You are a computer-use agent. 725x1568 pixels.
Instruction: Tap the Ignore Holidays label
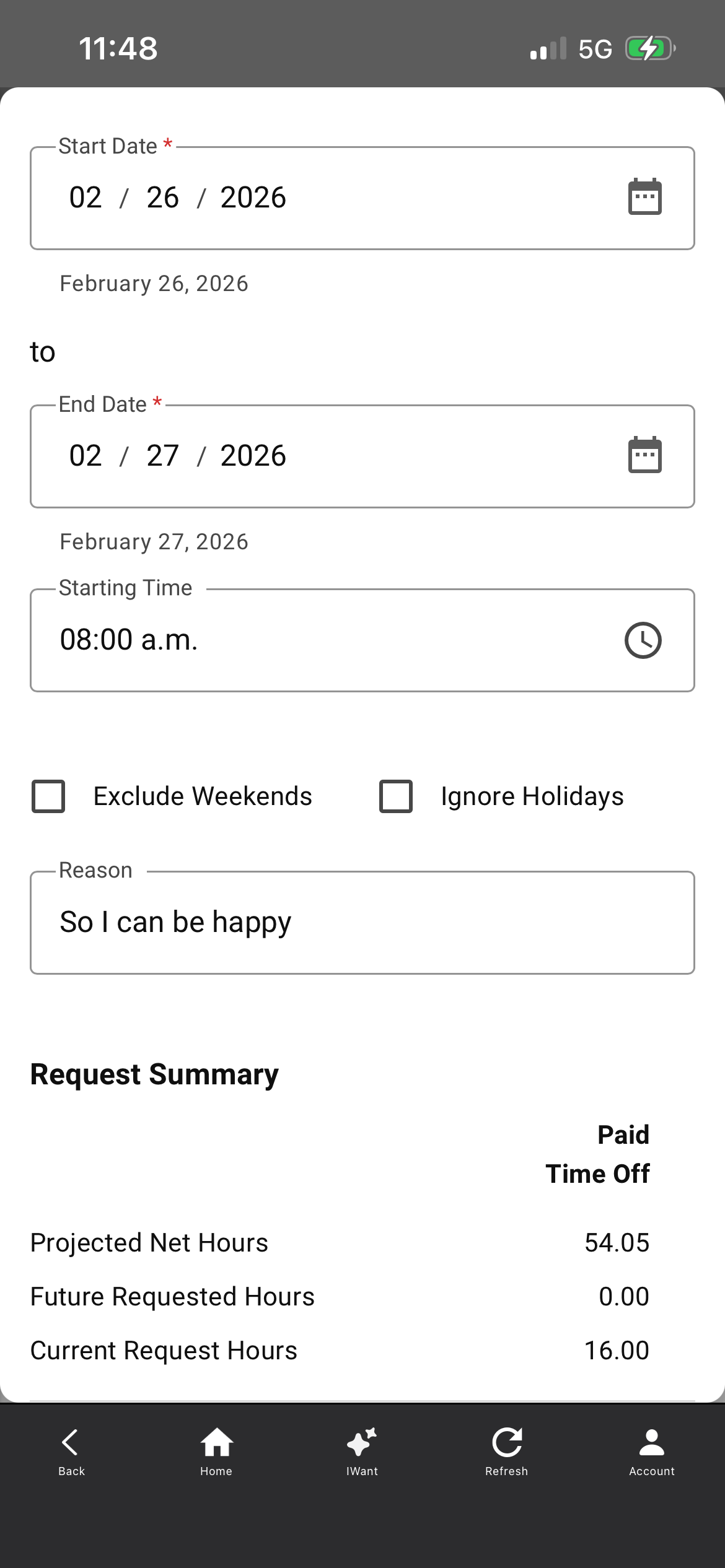[x=532, y=796]
